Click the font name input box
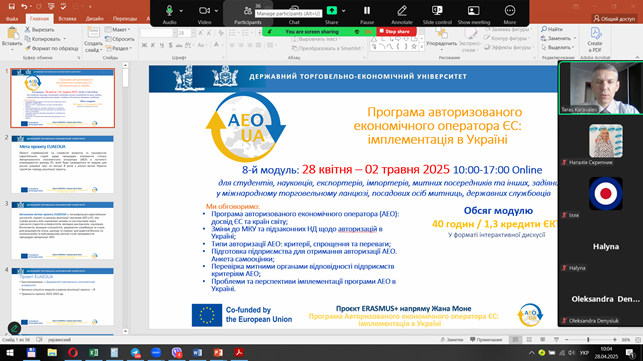The image size is (643, 361). [156, 33]
